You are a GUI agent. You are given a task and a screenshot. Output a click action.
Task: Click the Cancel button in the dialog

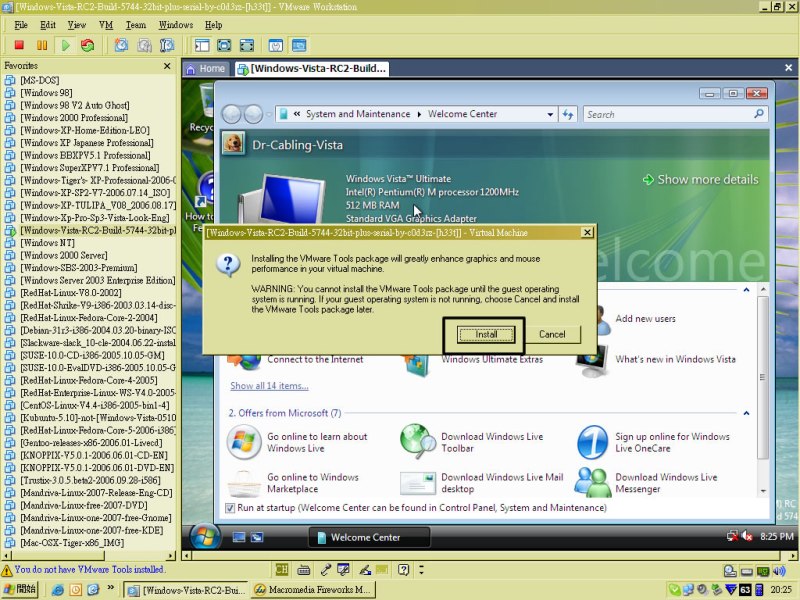[x=552, y=335]
